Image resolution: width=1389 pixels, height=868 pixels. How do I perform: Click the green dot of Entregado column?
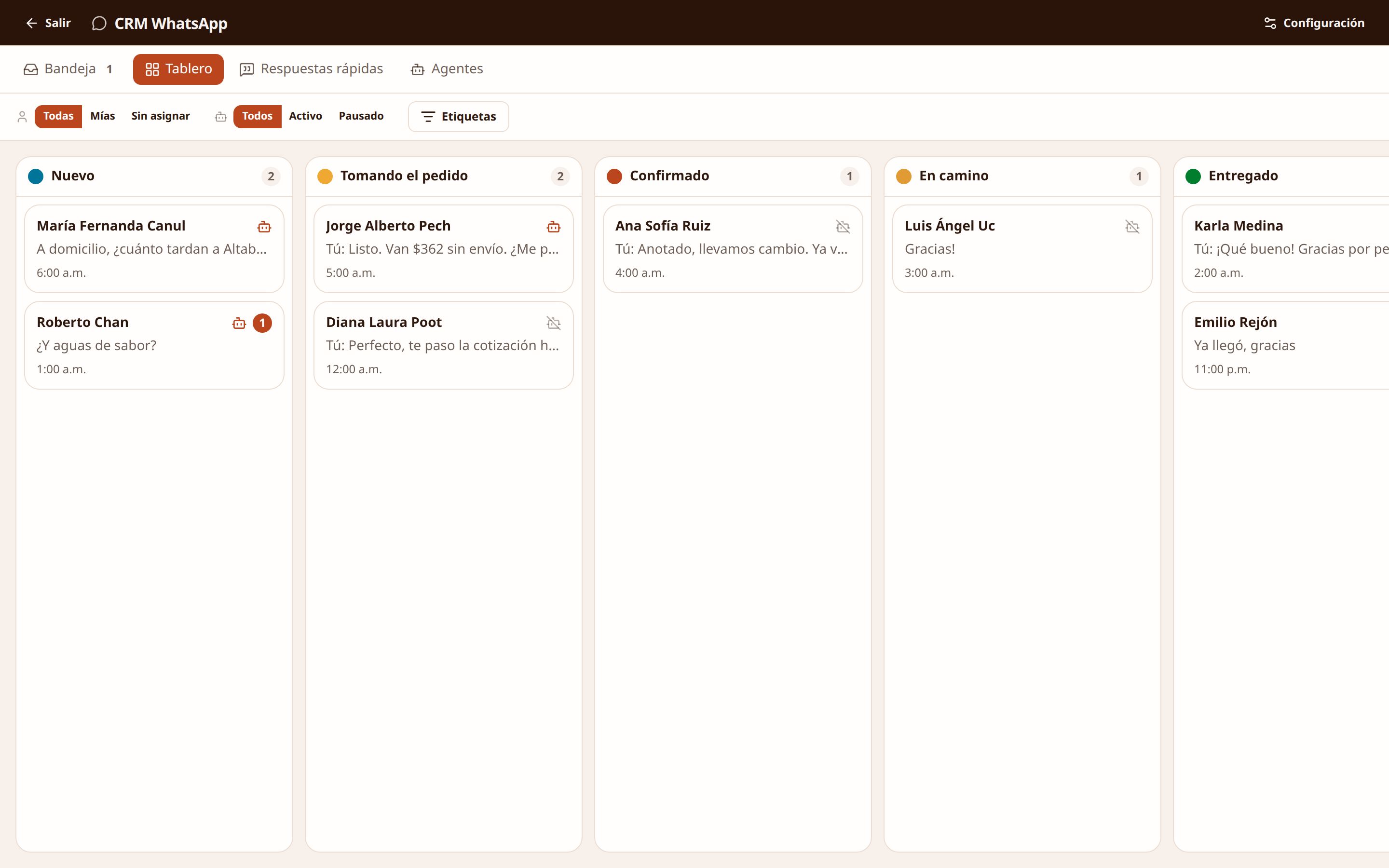[1193, 176]
